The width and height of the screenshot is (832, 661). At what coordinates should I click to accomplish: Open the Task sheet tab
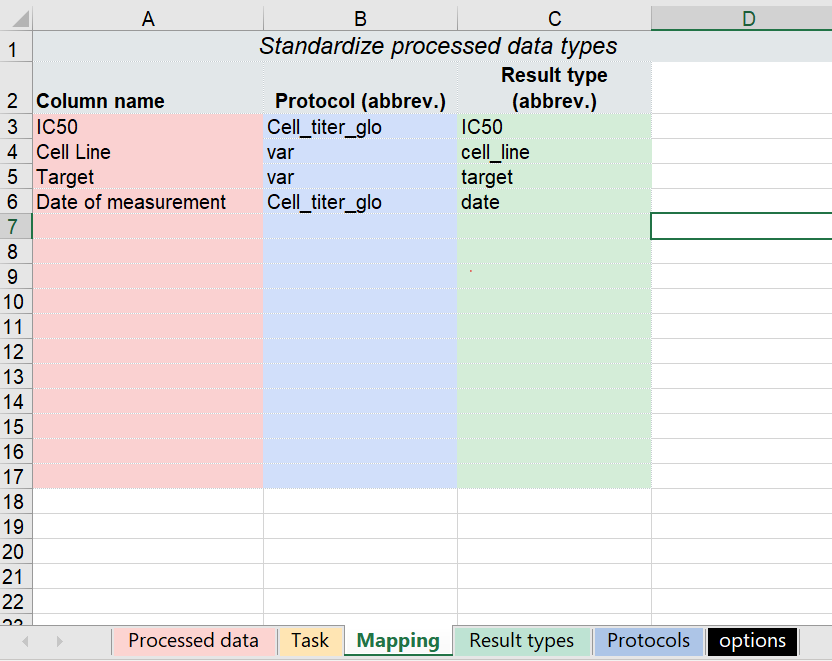(x=310, y=641)
